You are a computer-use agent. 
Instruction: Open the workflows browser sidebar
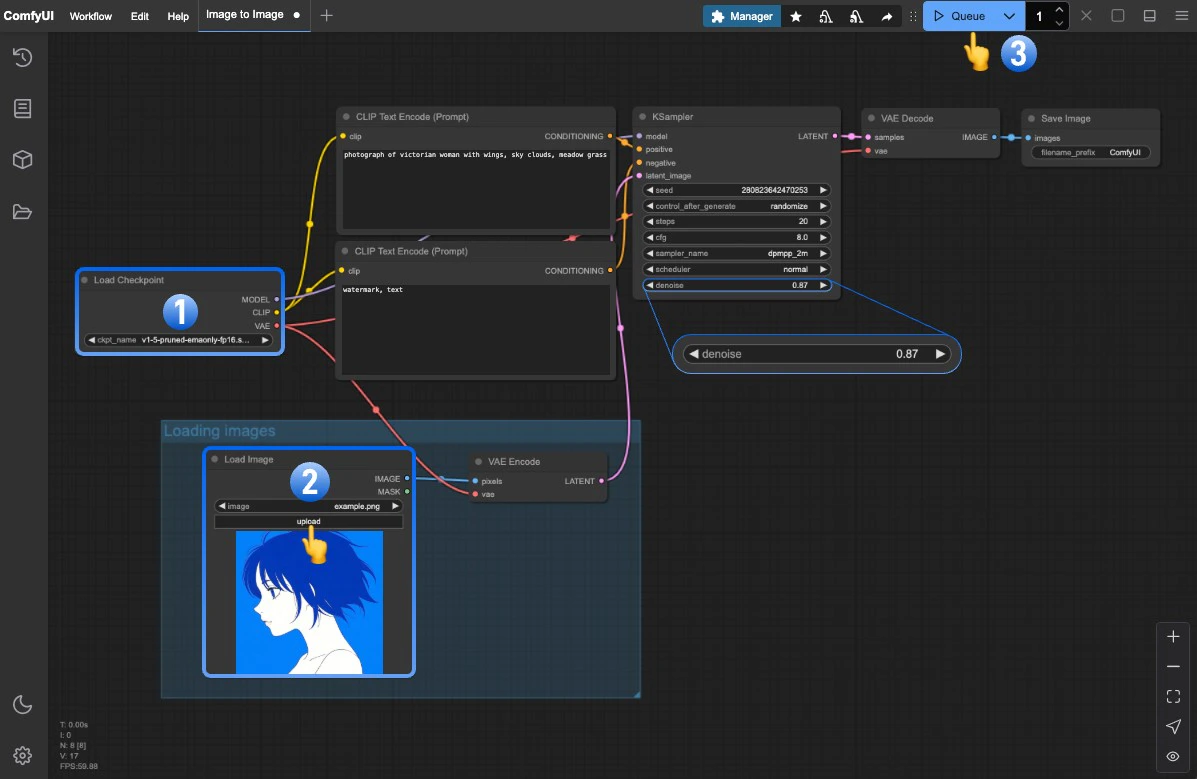(22, 211)
